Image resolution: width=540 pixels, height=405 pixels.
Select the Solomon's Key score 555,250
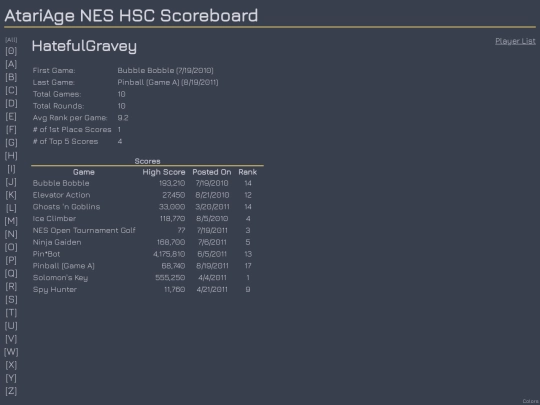(x=170, y=278)
